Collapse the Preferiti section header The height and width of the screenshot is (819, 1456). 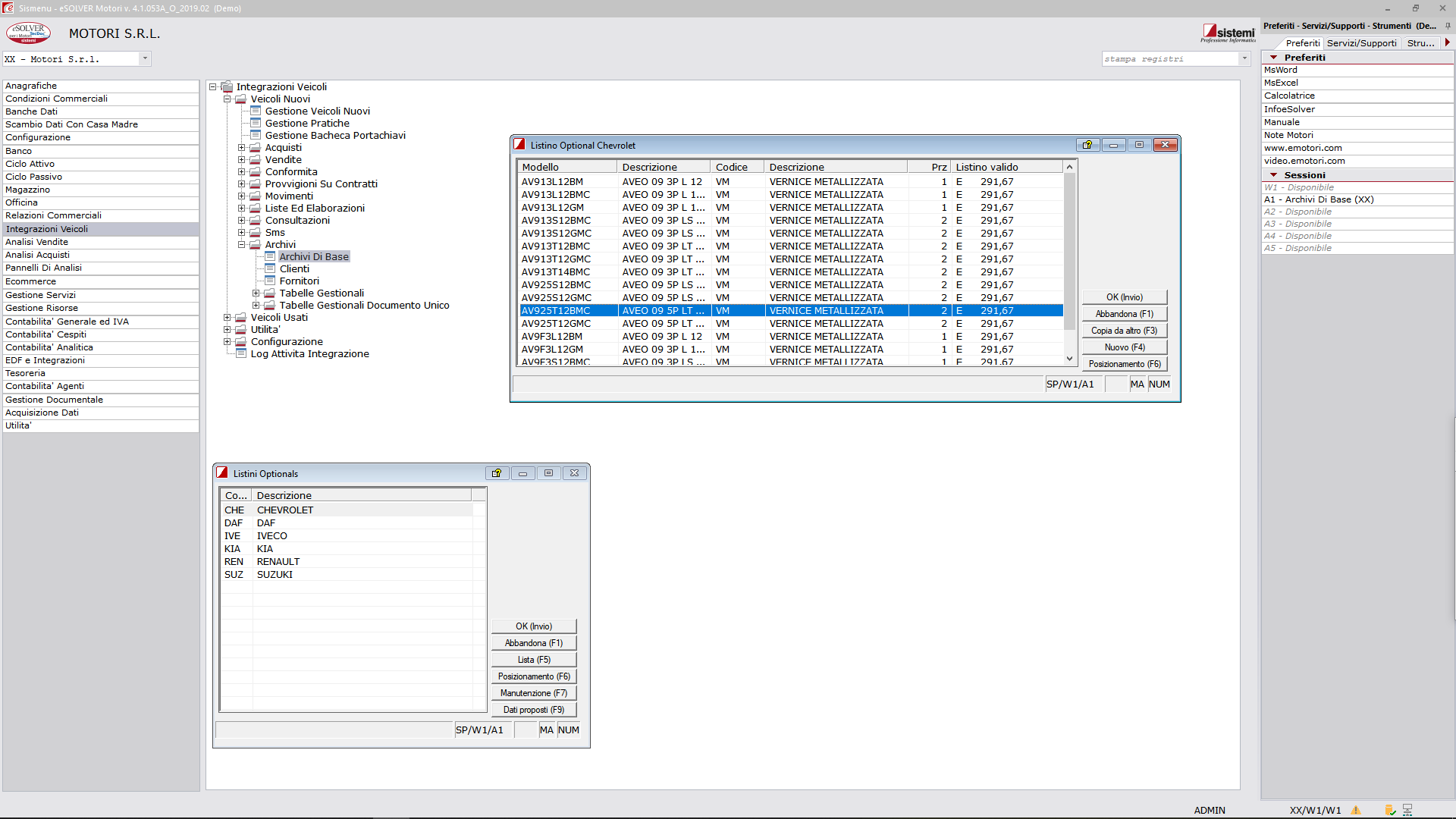[1273, 58]
